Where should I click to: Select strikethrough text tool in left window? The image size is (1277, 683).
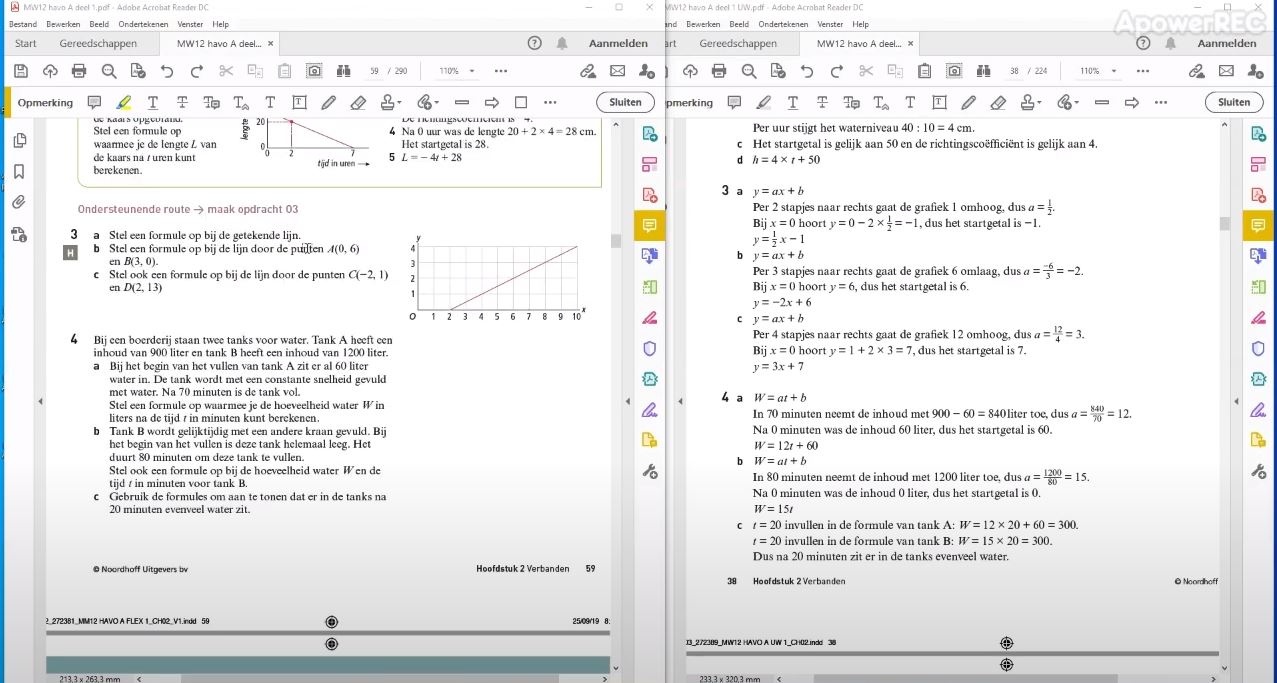point(182,102)
